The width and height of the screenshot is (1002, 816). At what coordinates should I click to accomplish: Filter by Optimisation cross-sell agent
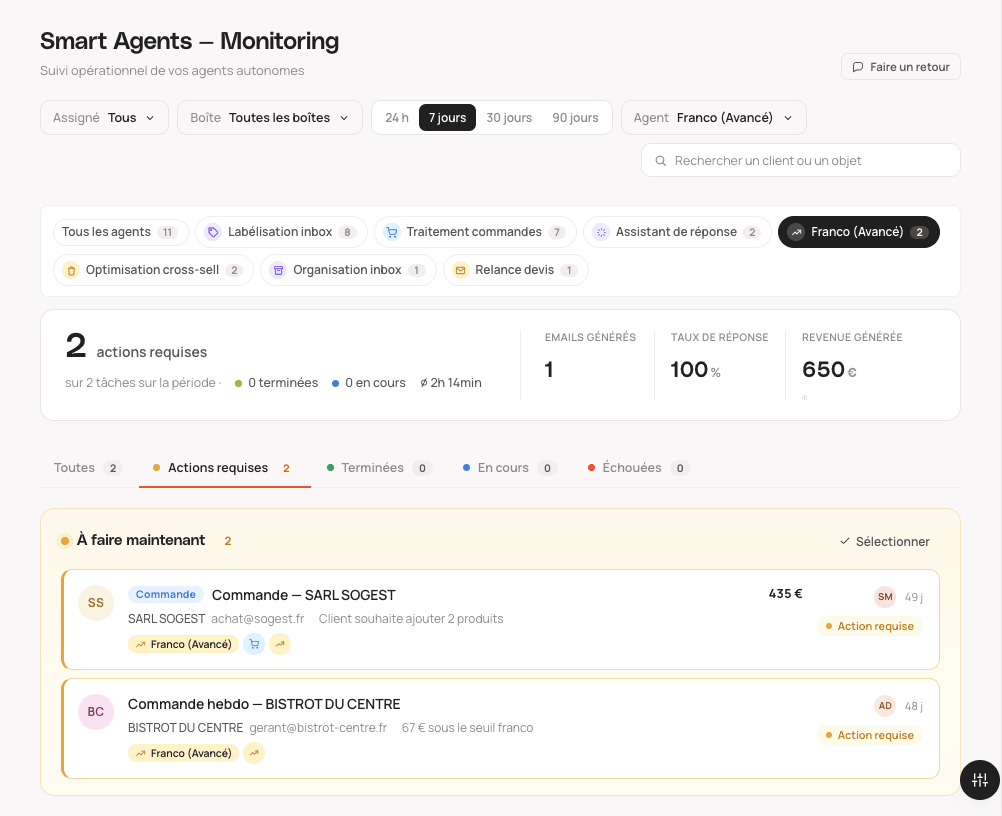tap(153, 270)
